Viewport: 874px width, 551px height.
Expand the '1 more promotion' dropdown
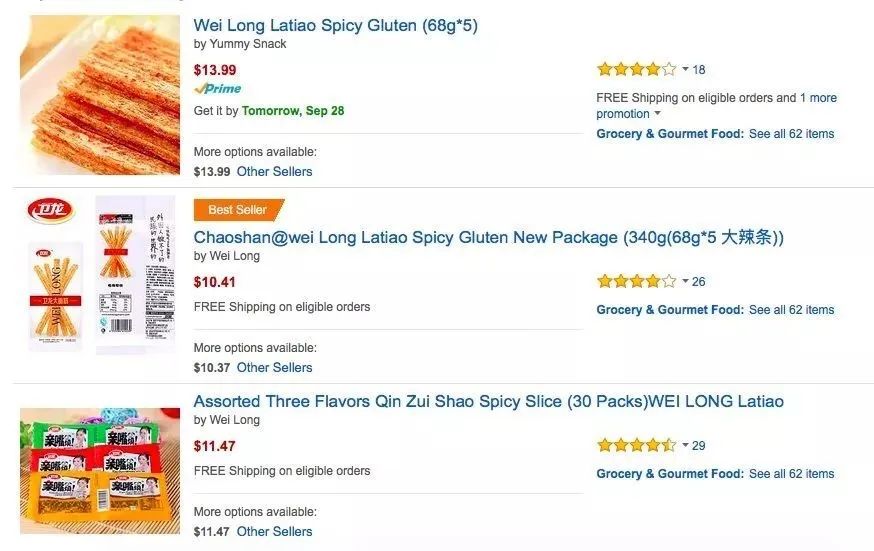coord(657,114)
